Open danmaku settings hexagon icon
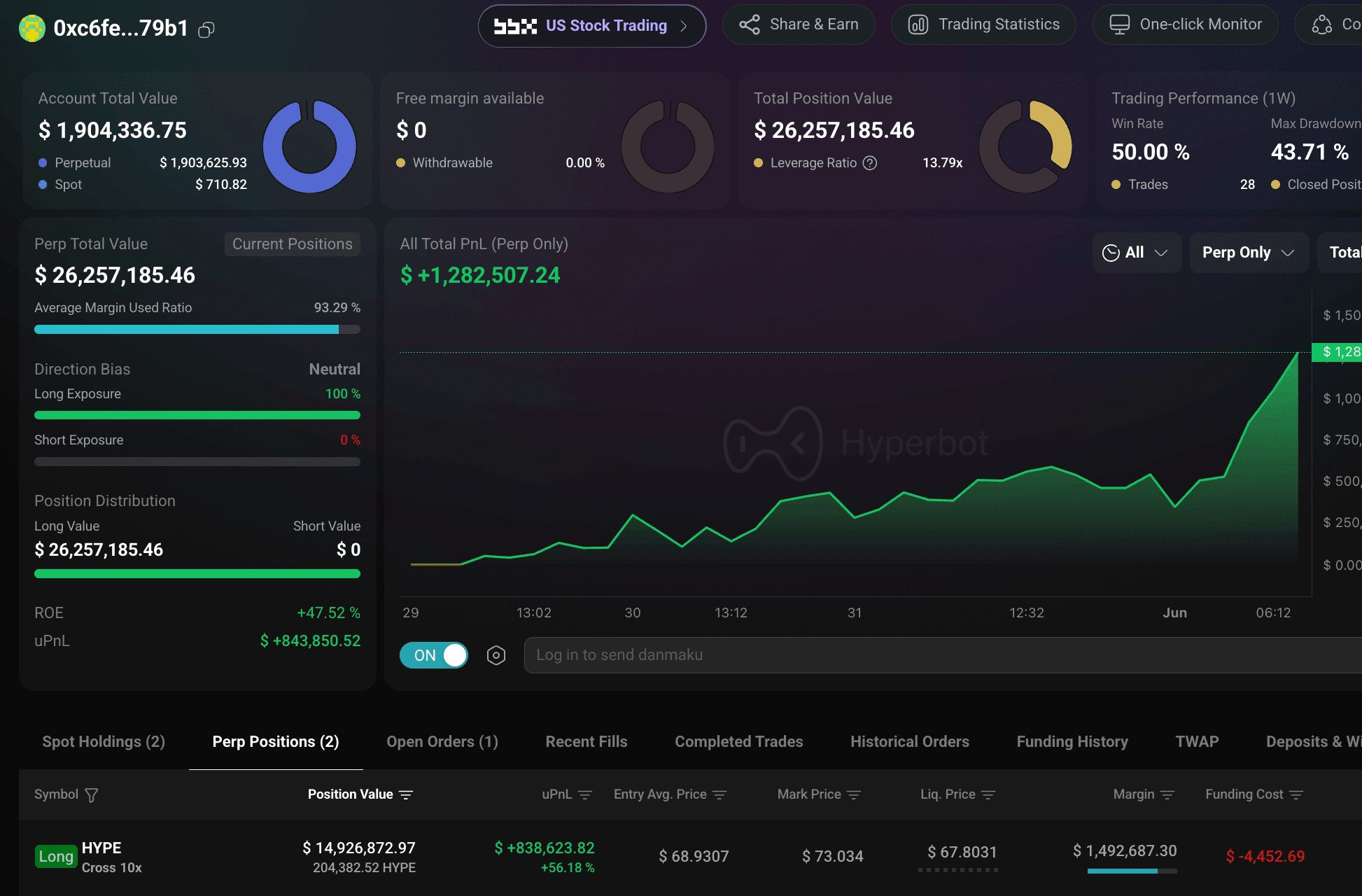The image size is (1362, 896). (496, 655)
